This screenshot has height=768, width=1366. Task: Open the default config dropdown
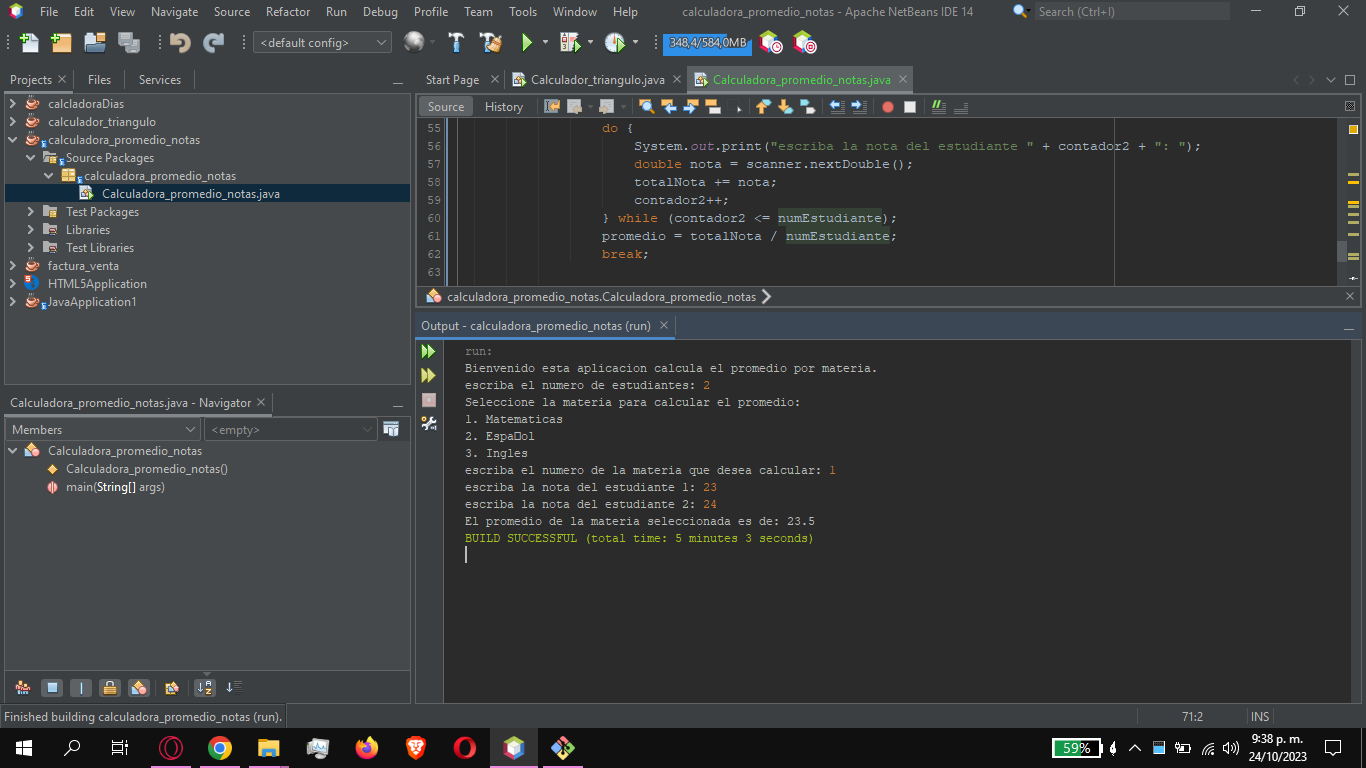click(x=322, y=42)
